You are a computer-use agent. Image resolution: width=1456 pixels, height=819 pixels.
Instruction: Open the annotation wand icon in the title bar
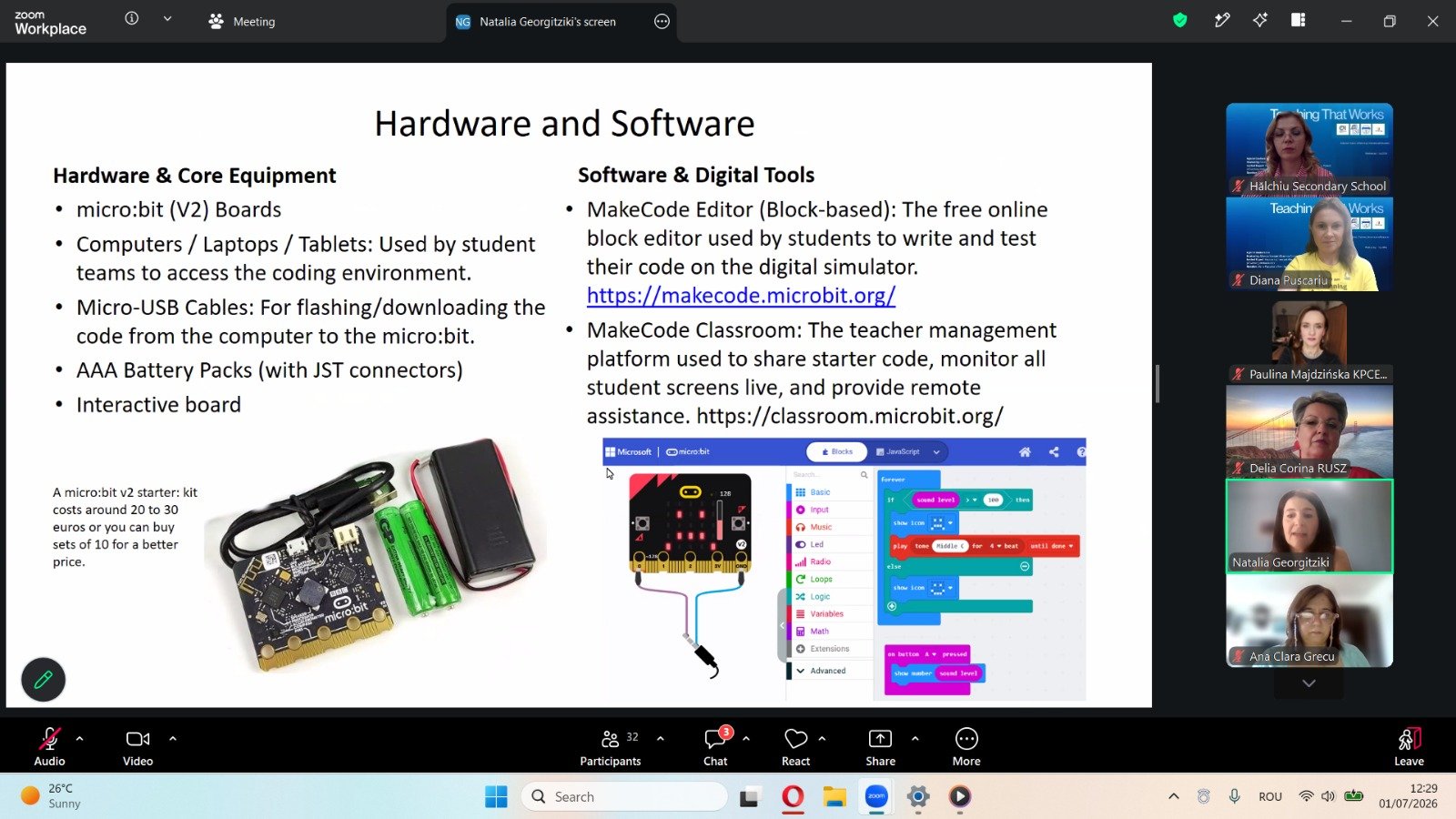click(1222, 20)
